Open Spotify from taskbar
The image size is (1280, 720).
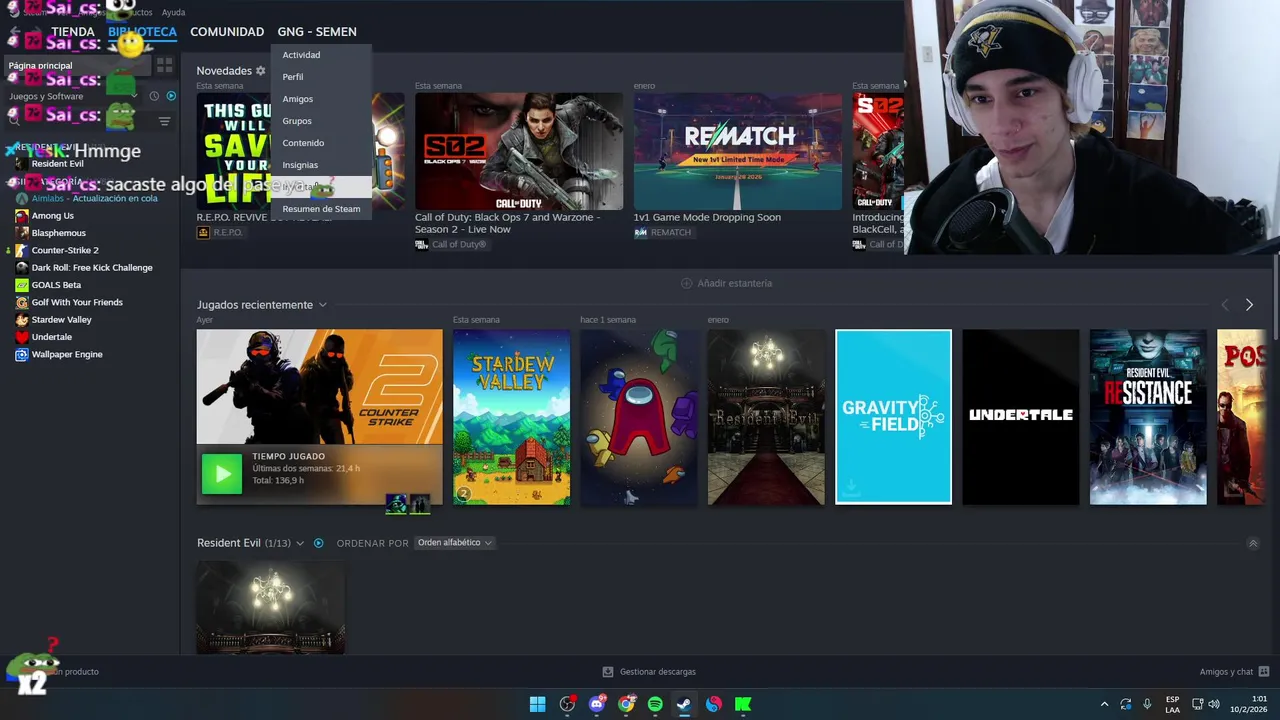655,704
